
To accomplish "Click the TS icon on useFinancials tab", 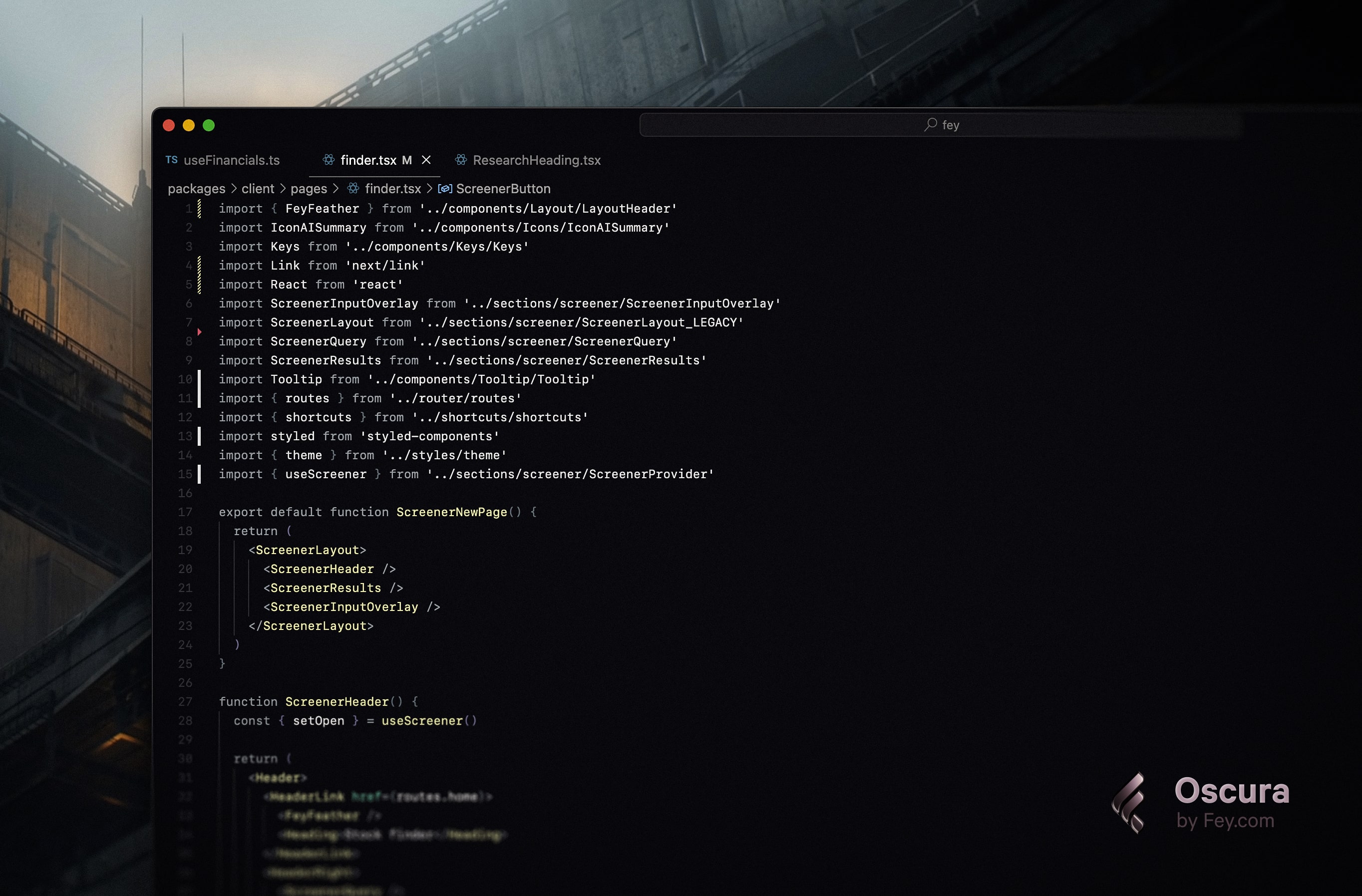I will click(172, 160).
